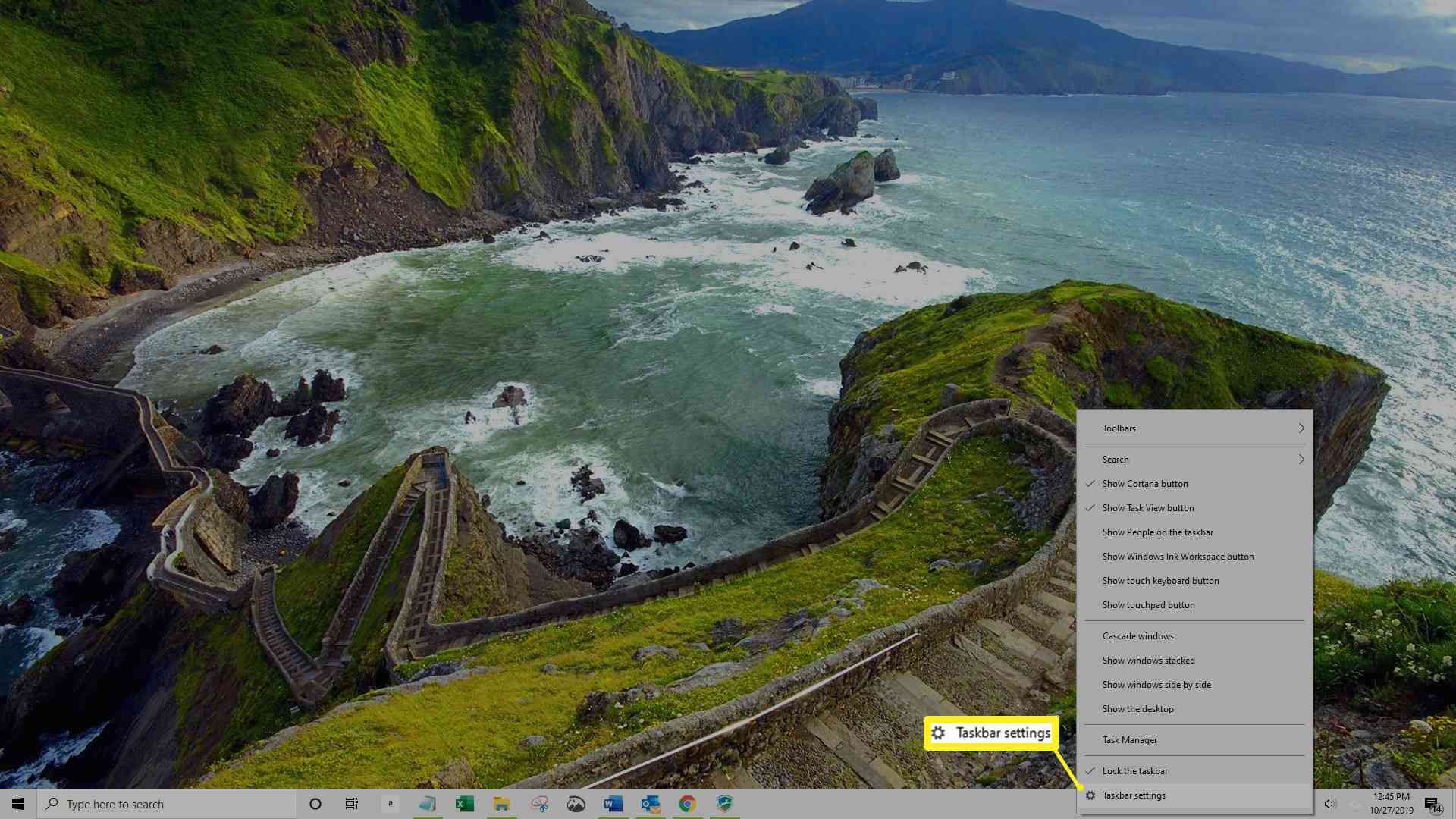1456x819 pixels.
Task: Launch Google Chrome from the taskbar
Action: point(687,804)
